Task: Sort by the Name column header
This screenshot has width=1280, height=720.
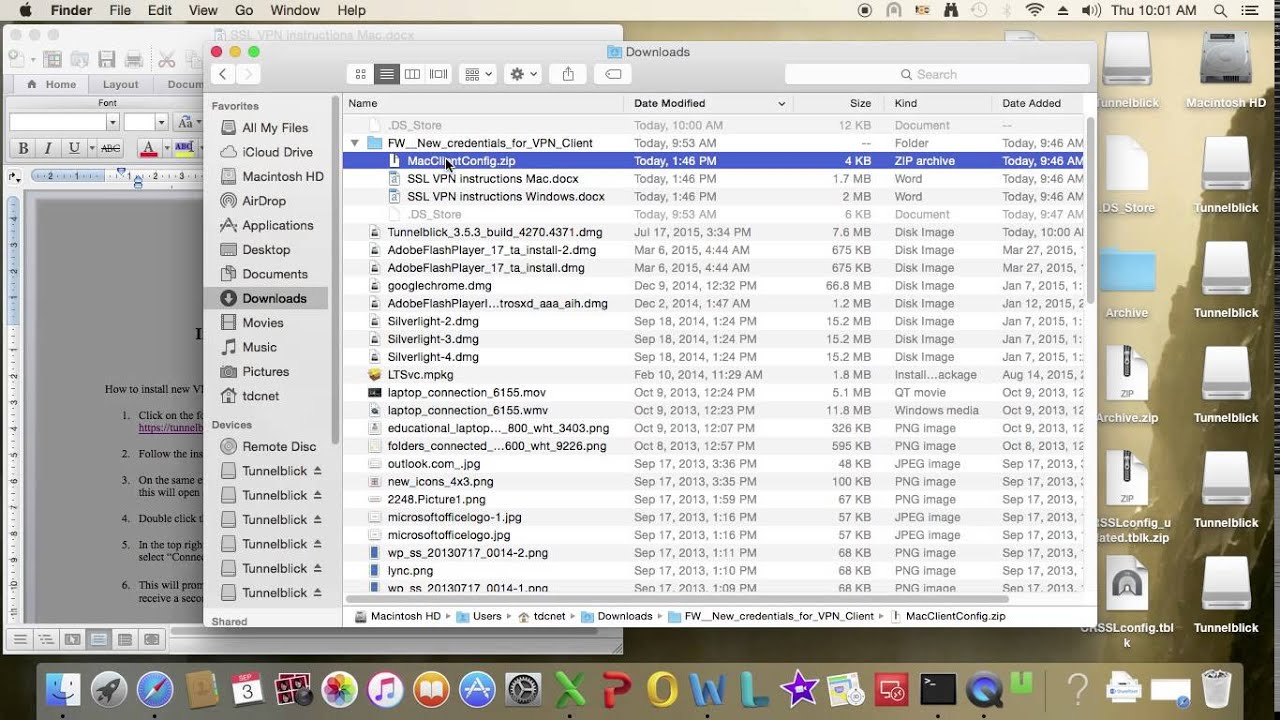Action: pyautogui.click(x=484, y=103)
